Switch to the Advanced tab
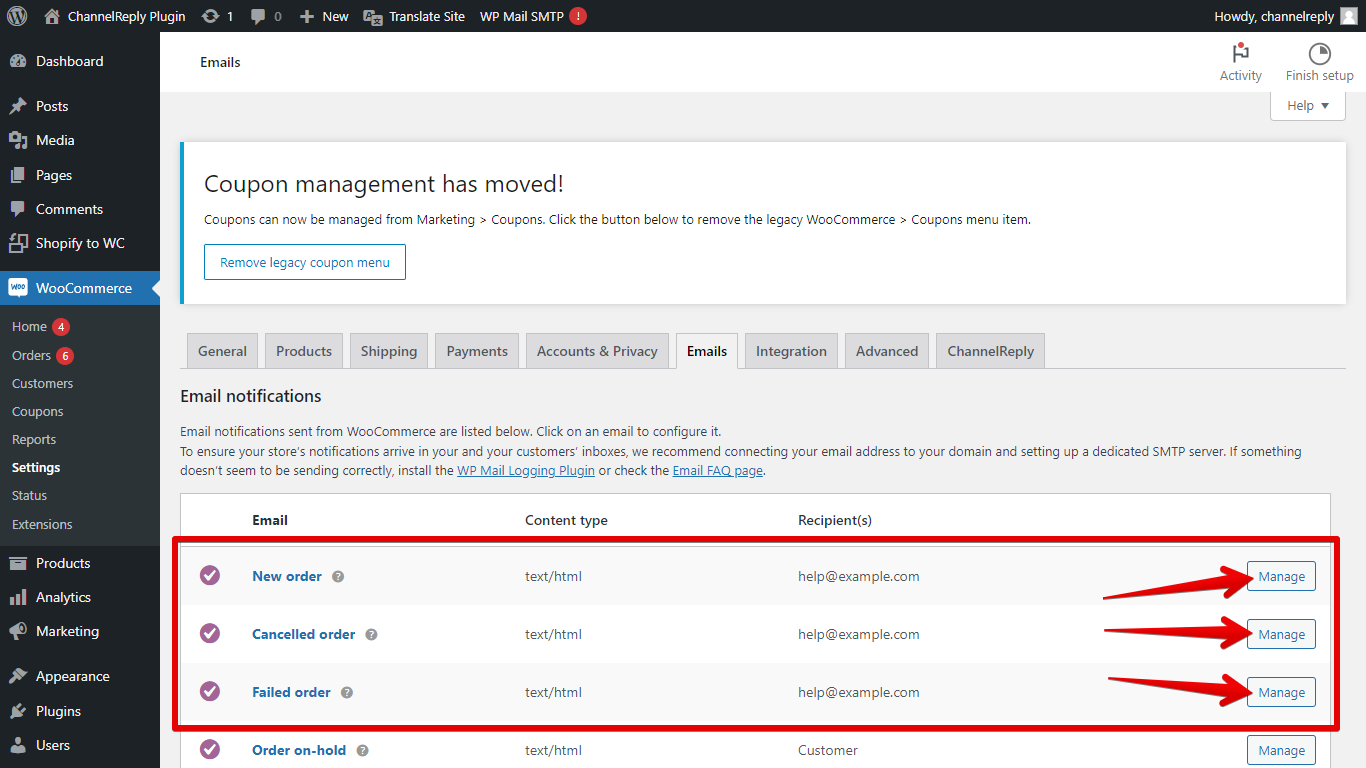The height and width of the screenshot is (768, 1366). [887, 351]
